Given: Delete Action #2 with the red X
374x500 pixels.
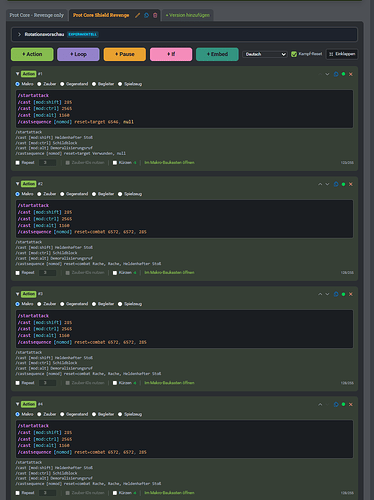Looking at the screenshot, I should (x=351, y=184).
